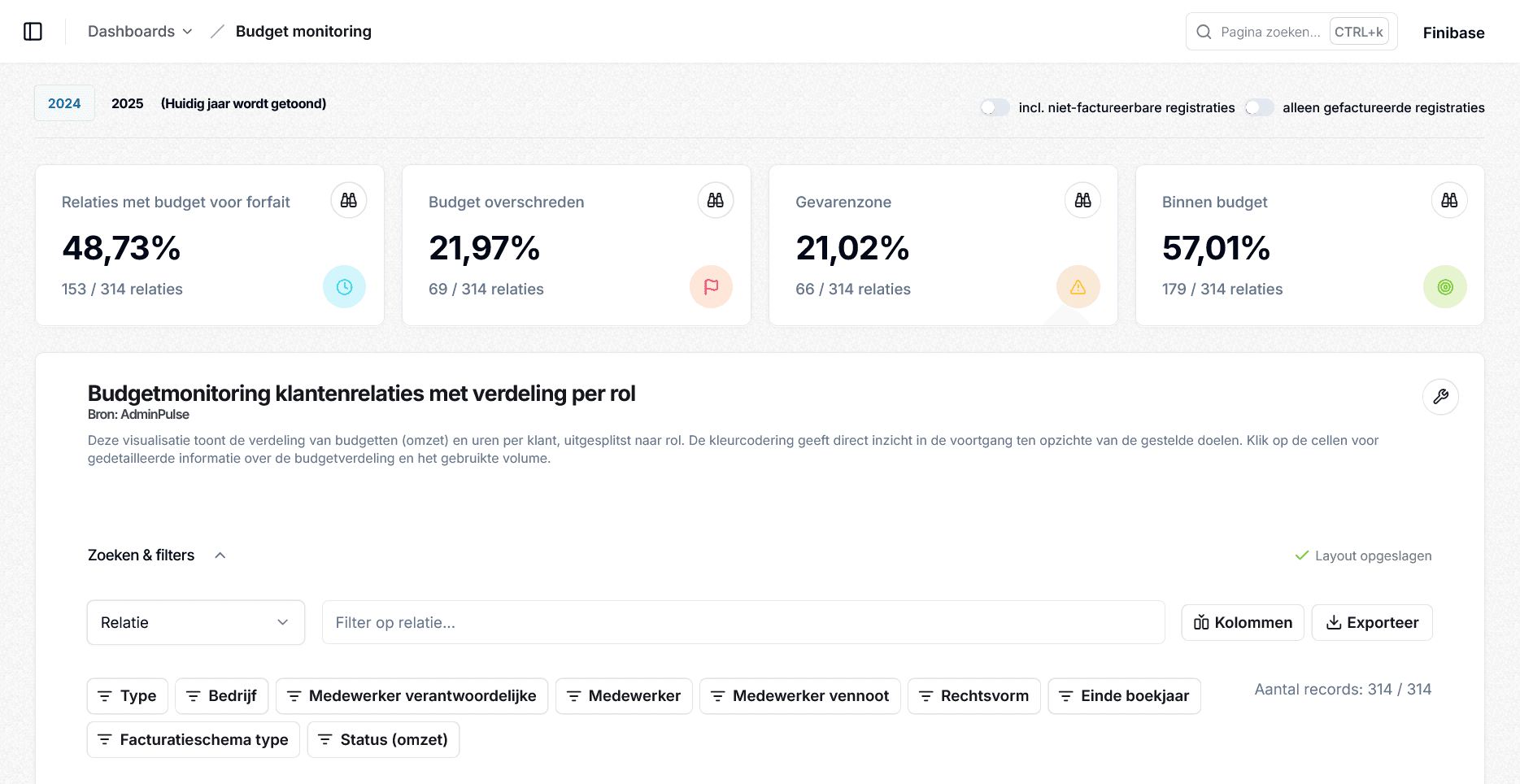Open the wrench settings icon on the visualization
The height and width of the screenshot is (784, 1520).
1440,397
